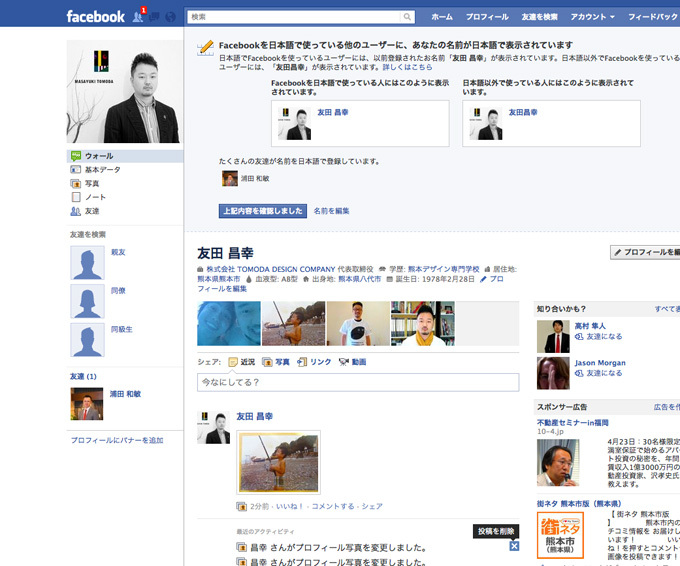The image size is (680, 566).
Task: Click the 今なにしてる？ status box
Action: pos(358,383)
